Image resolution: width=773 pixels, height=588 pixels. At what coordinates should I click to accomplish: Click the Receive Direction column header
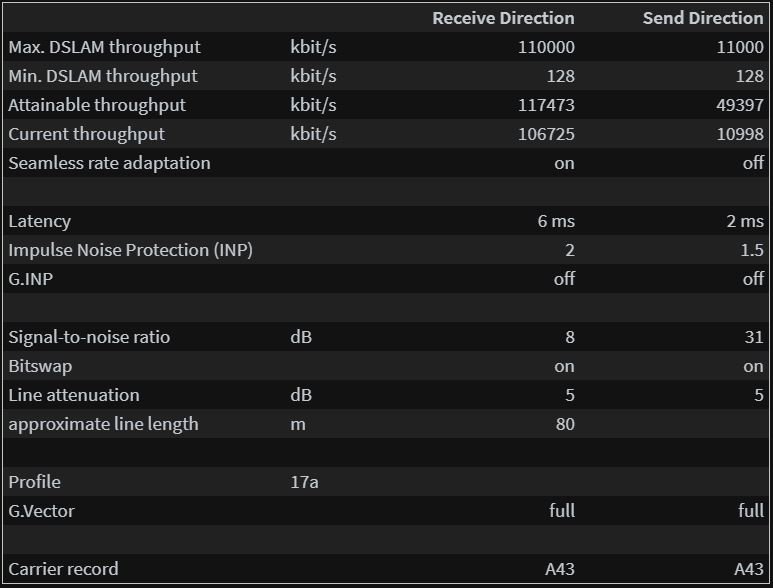(503, 18)
